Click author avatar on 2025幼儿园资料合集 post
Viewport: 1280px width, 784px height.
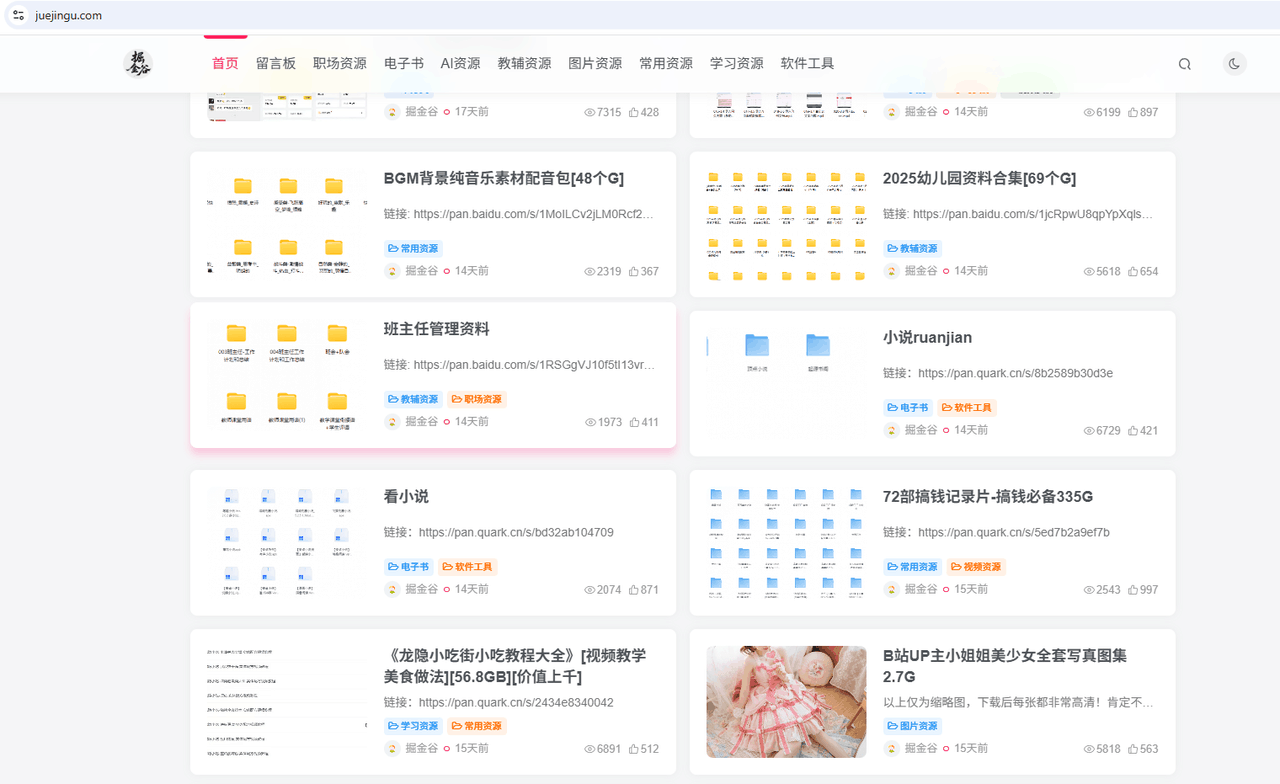click(892, 271)
